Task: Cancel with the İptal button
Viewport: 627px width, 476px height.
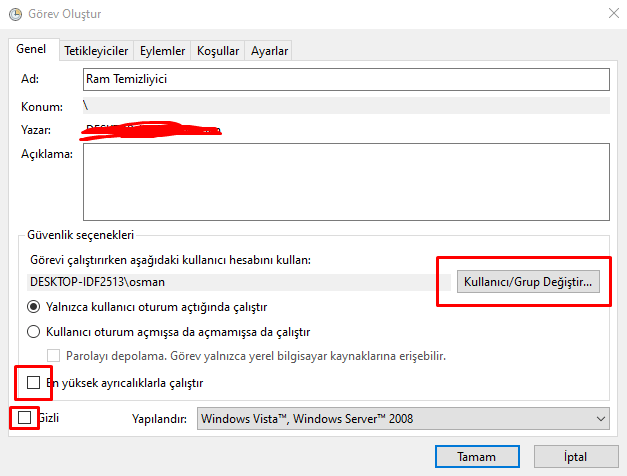Action: pos(576,456)
